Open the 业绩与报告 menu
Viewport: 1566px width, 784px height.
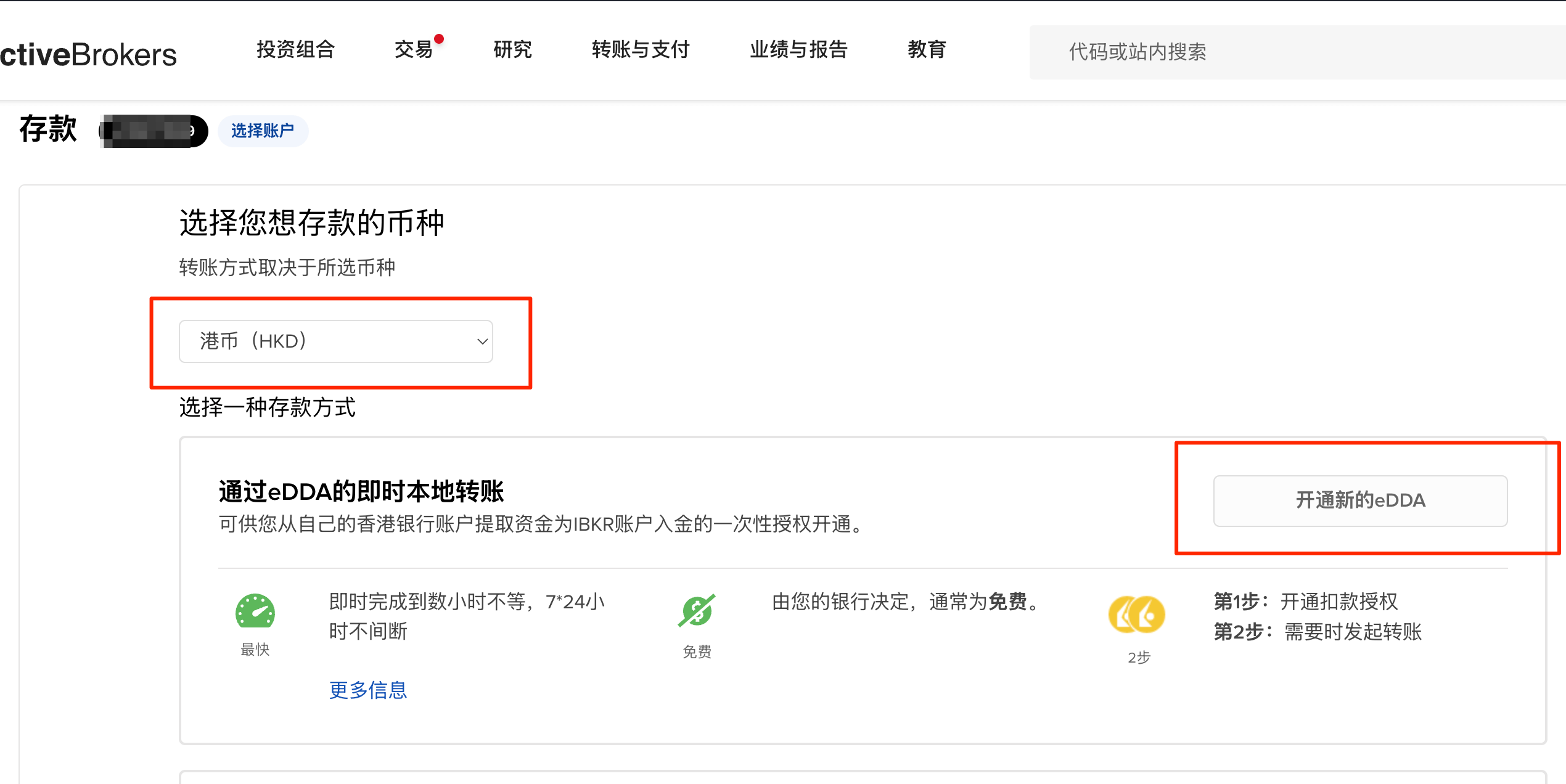[798, 49]
